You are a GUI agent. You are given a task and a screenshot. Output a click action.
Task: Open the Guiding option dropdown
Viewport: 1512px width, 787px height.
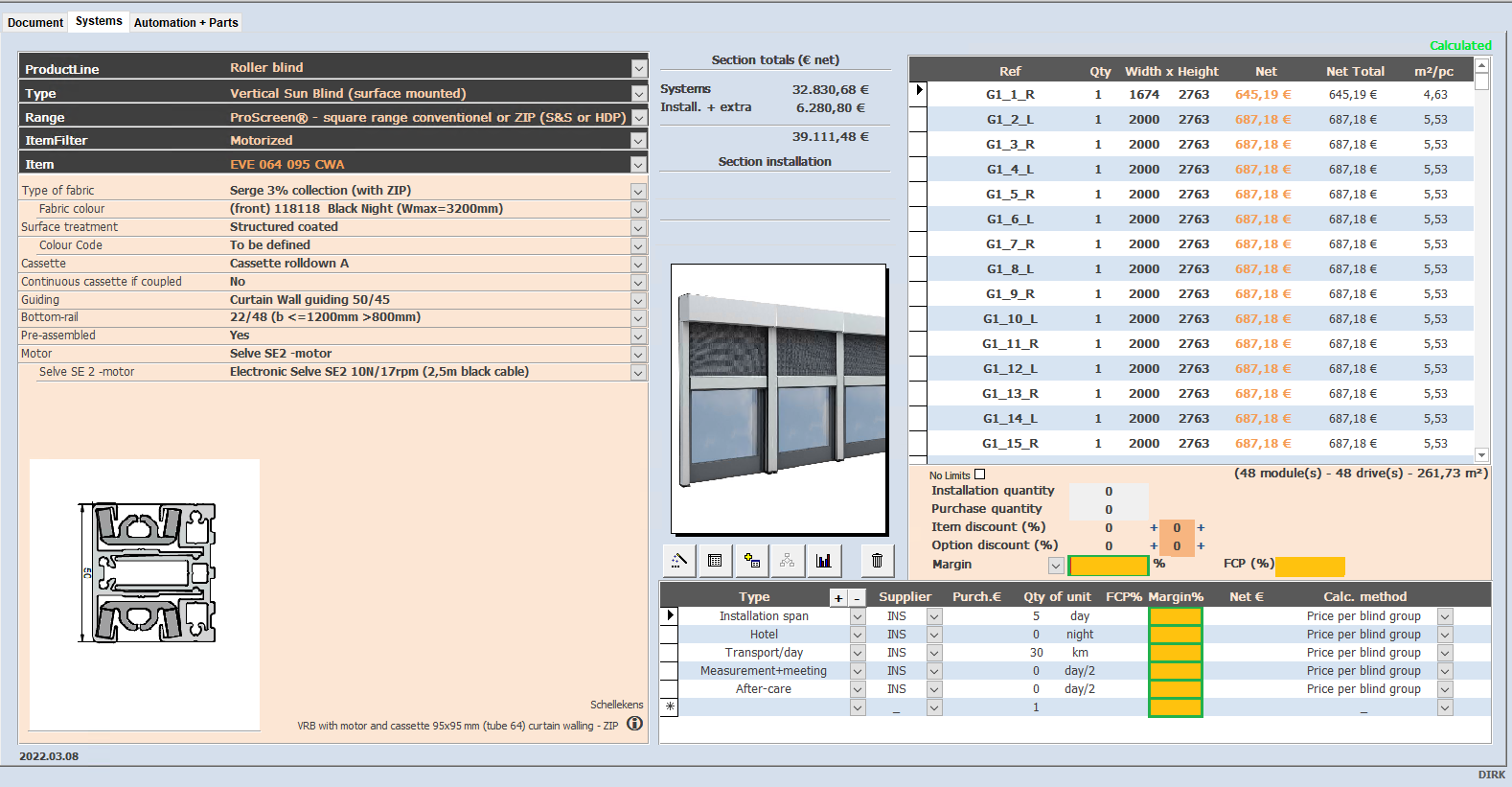click(638, 300)
